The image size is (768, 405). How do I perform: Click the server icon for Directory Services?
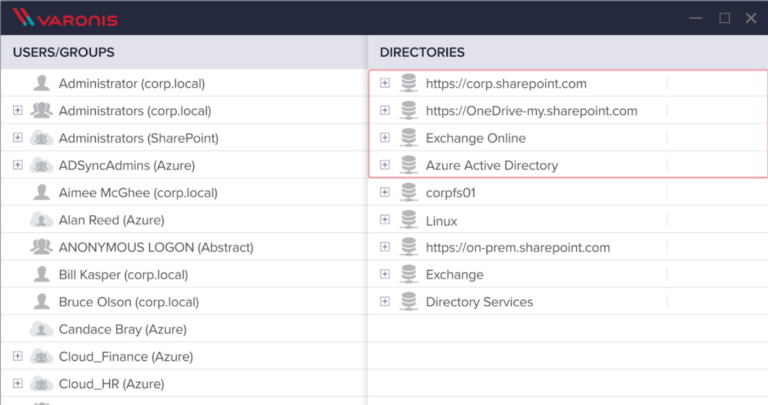[x=408, y=302]
